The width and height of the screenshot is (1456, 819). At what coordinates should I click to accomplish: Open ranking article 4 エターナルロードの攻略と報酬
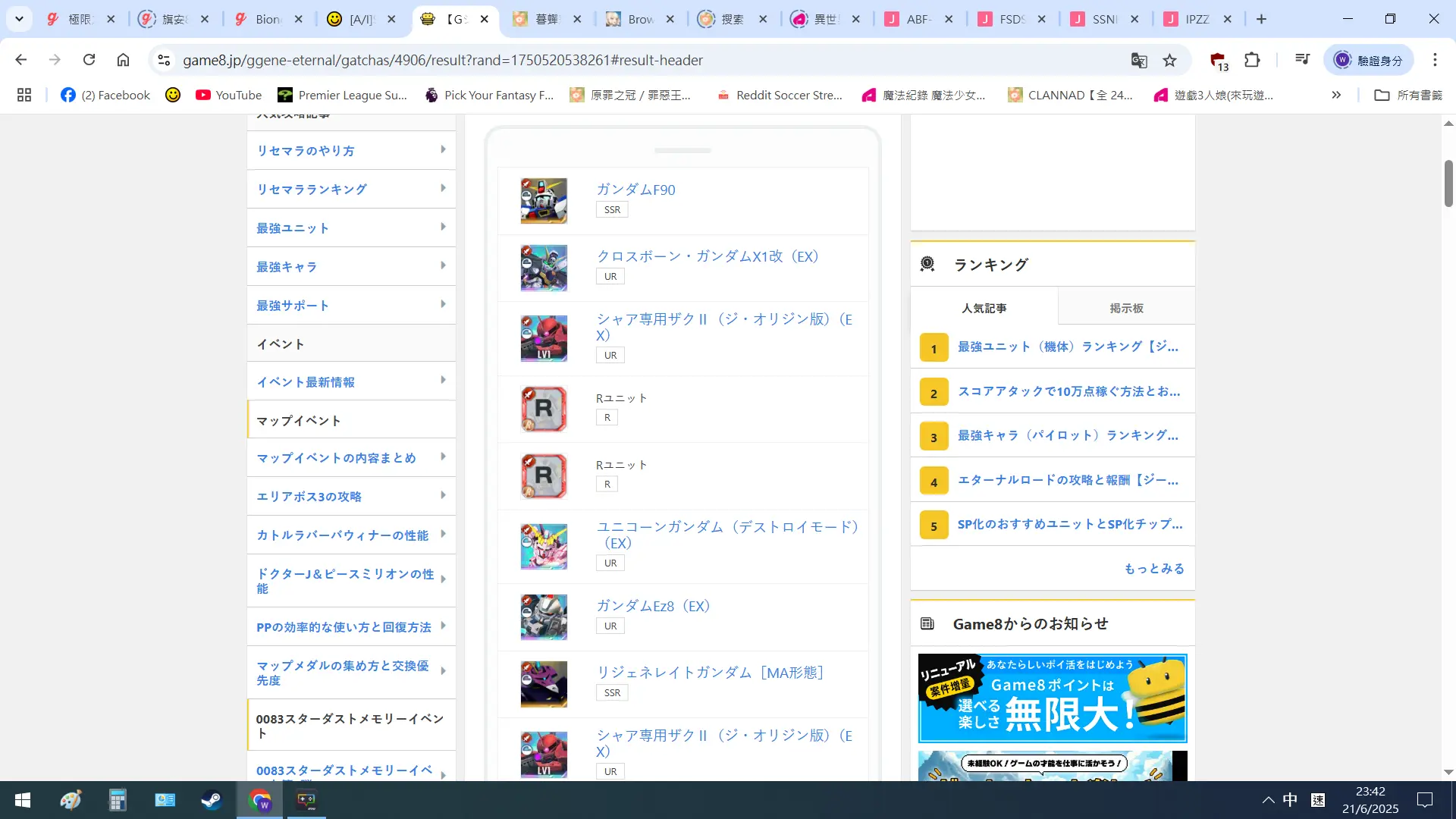click(1068, 479)
